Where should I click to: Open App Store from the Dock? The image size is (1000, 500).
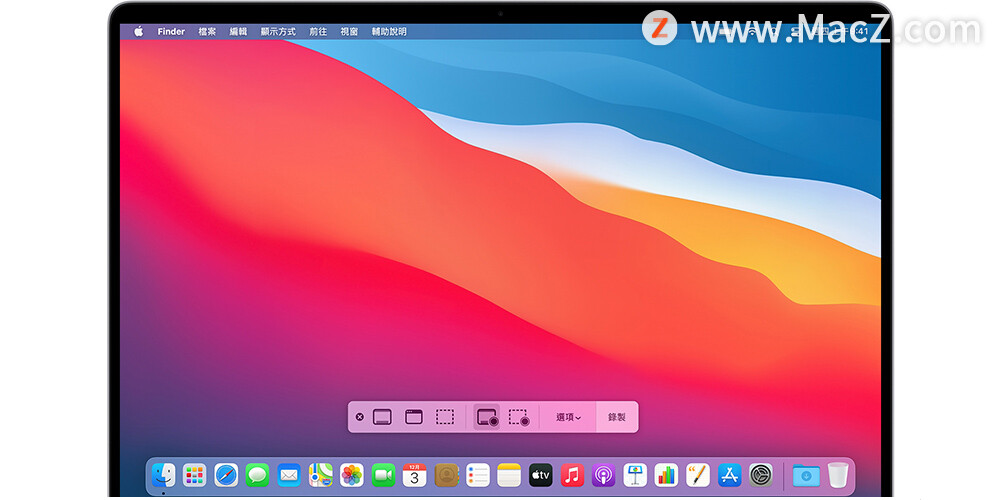pyautogui.click(x=730, y=475)
